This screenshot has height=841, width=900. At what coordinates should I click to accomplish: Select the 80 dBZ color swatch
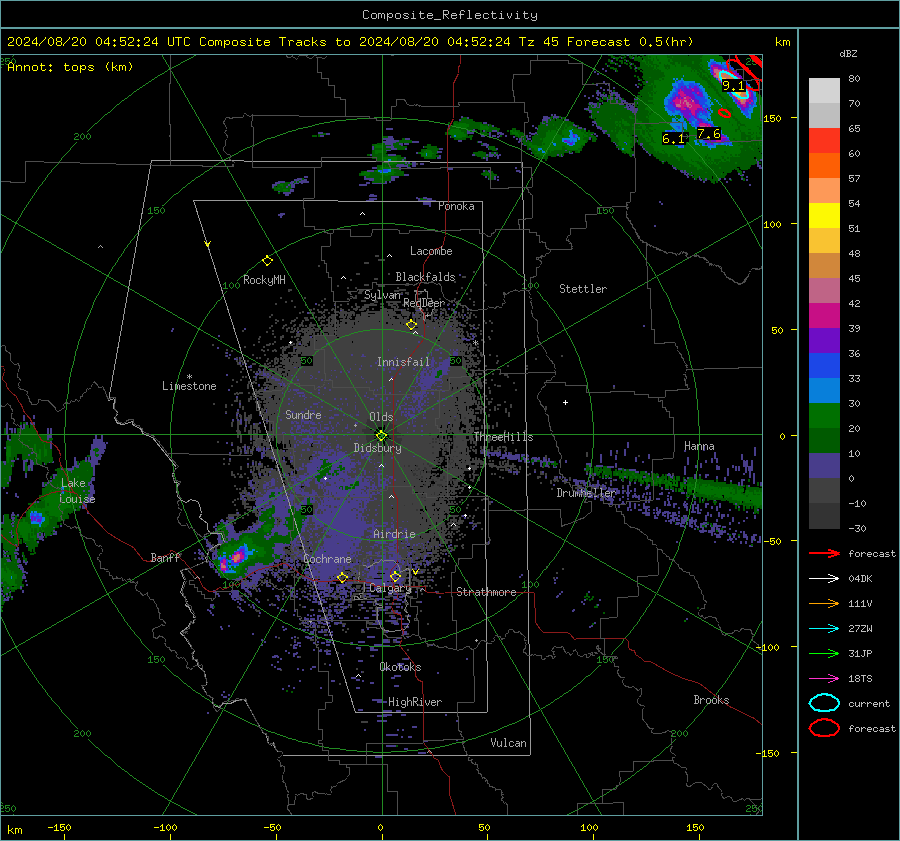point(824,90)
